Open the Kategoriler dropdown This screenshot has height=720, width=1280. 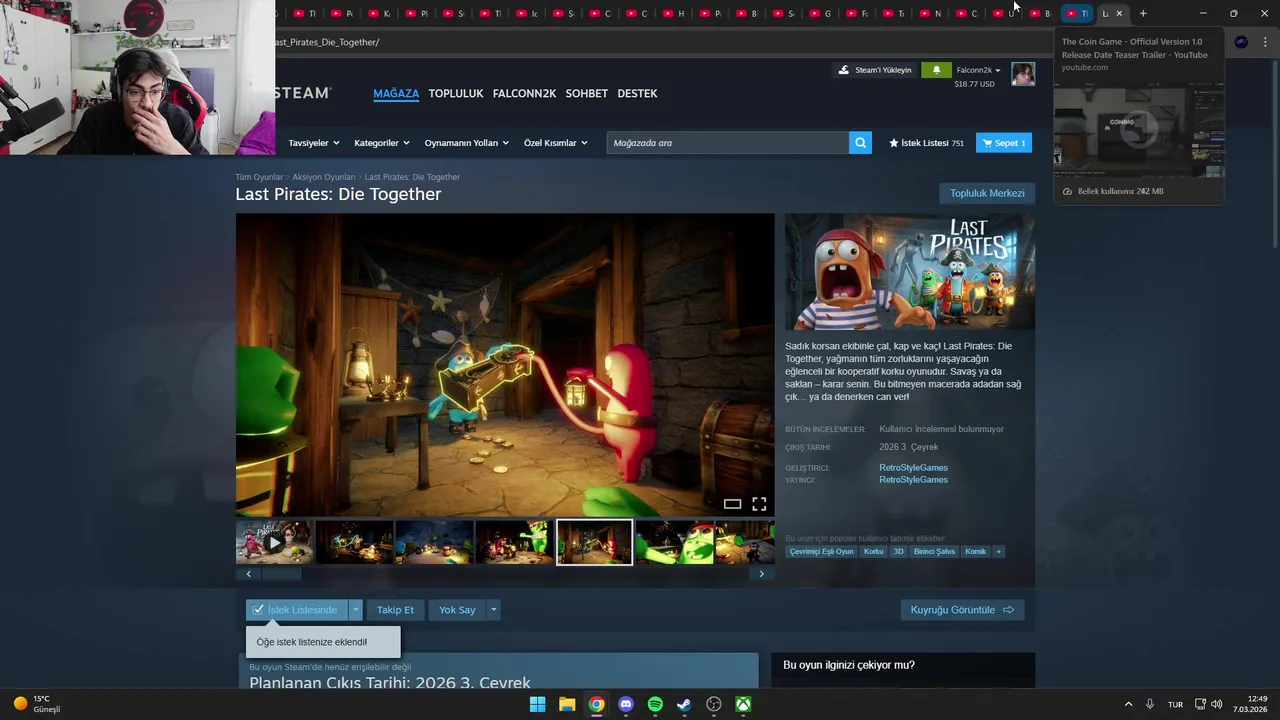pyautogui.click(x=382, y=143)
